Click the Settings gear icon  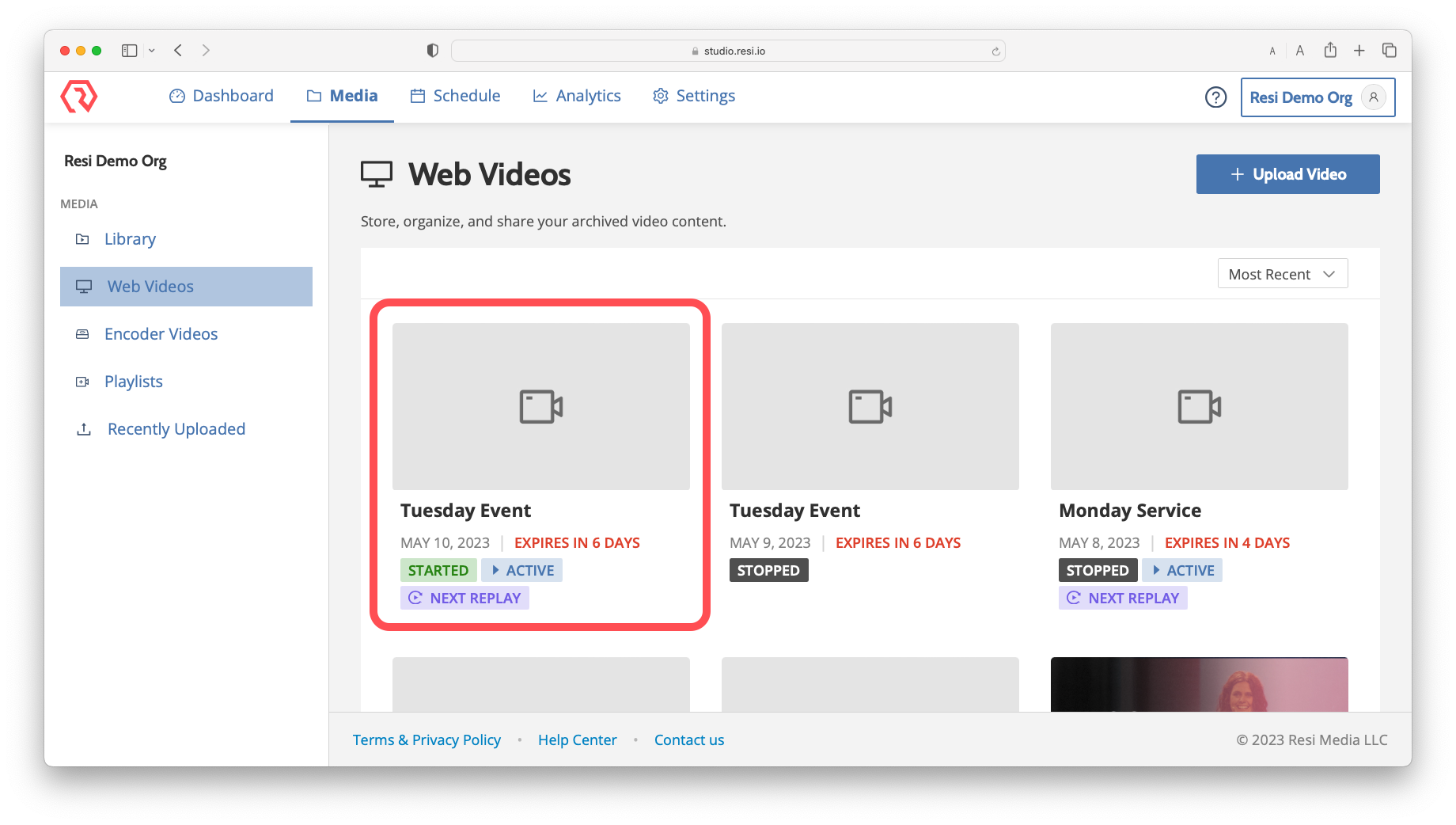(x=660, y=95)
